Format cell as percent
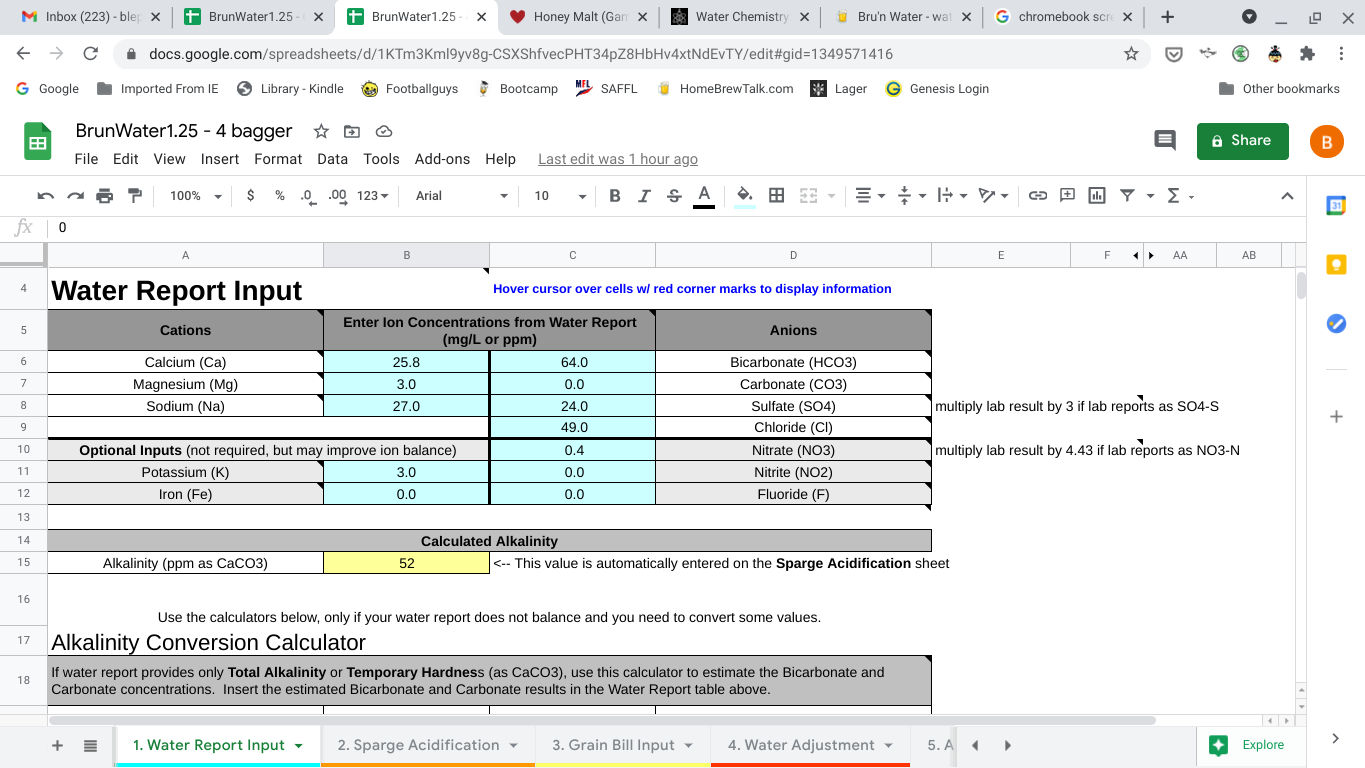The height and width of the screenshot is (768, 1365). pos(280,196)
